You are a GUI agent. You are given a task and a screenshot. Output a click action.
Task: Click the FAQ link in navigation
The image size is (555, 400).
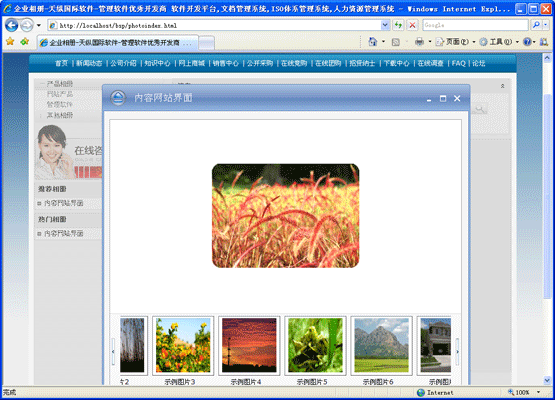(458, 63)
